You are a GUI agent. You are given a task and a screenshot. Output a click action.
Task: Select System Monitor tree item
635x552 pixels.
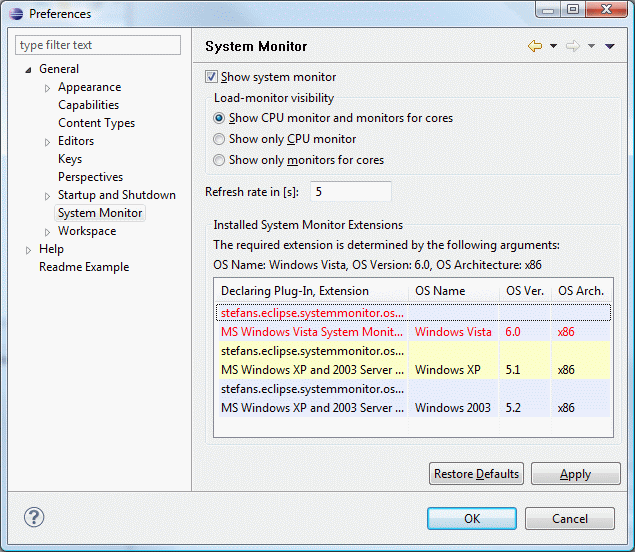[x=100, y=213]
